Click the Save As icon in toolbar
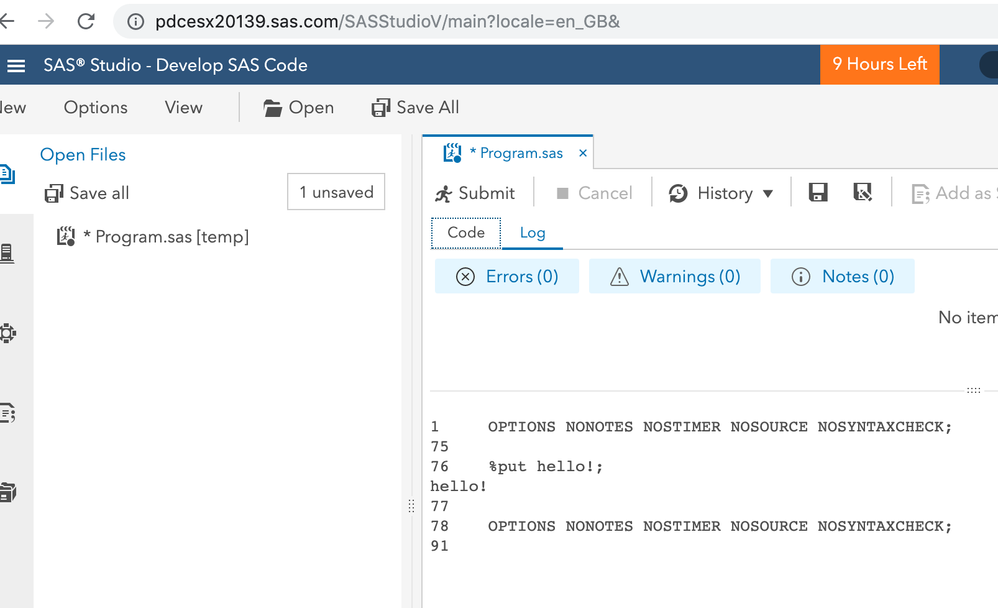The image size is (998, 608). coord(863,193)
